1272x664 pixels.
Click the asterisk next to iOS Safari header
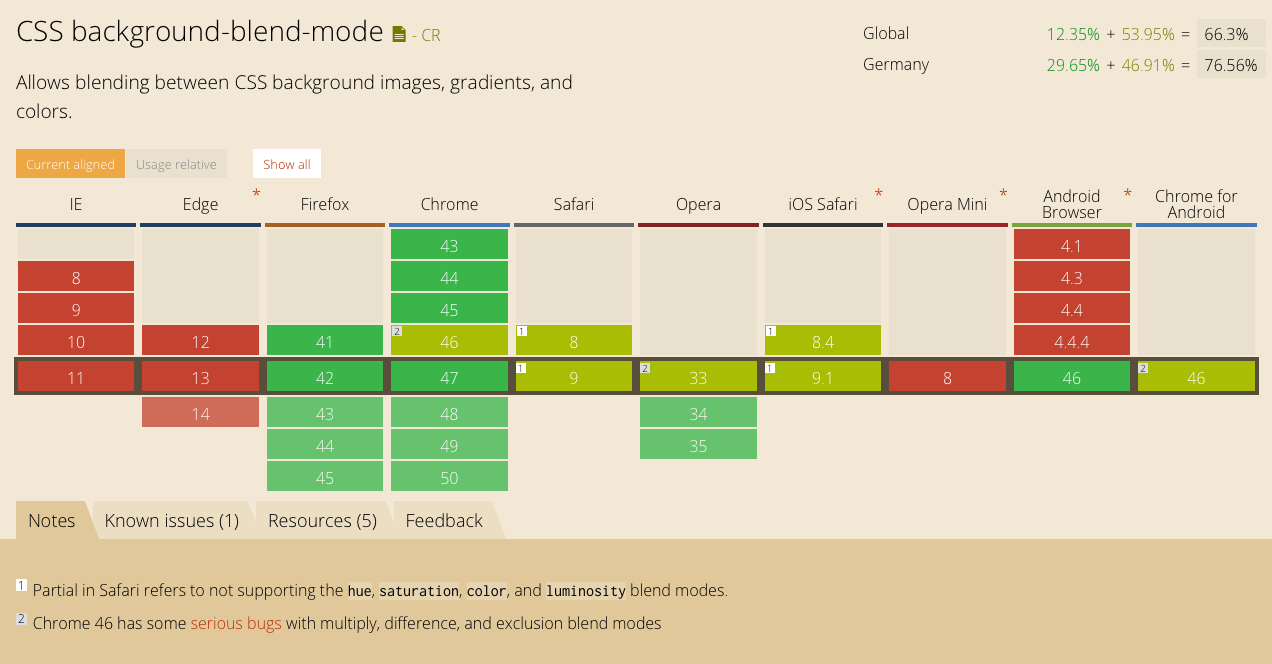click(878, 193)
